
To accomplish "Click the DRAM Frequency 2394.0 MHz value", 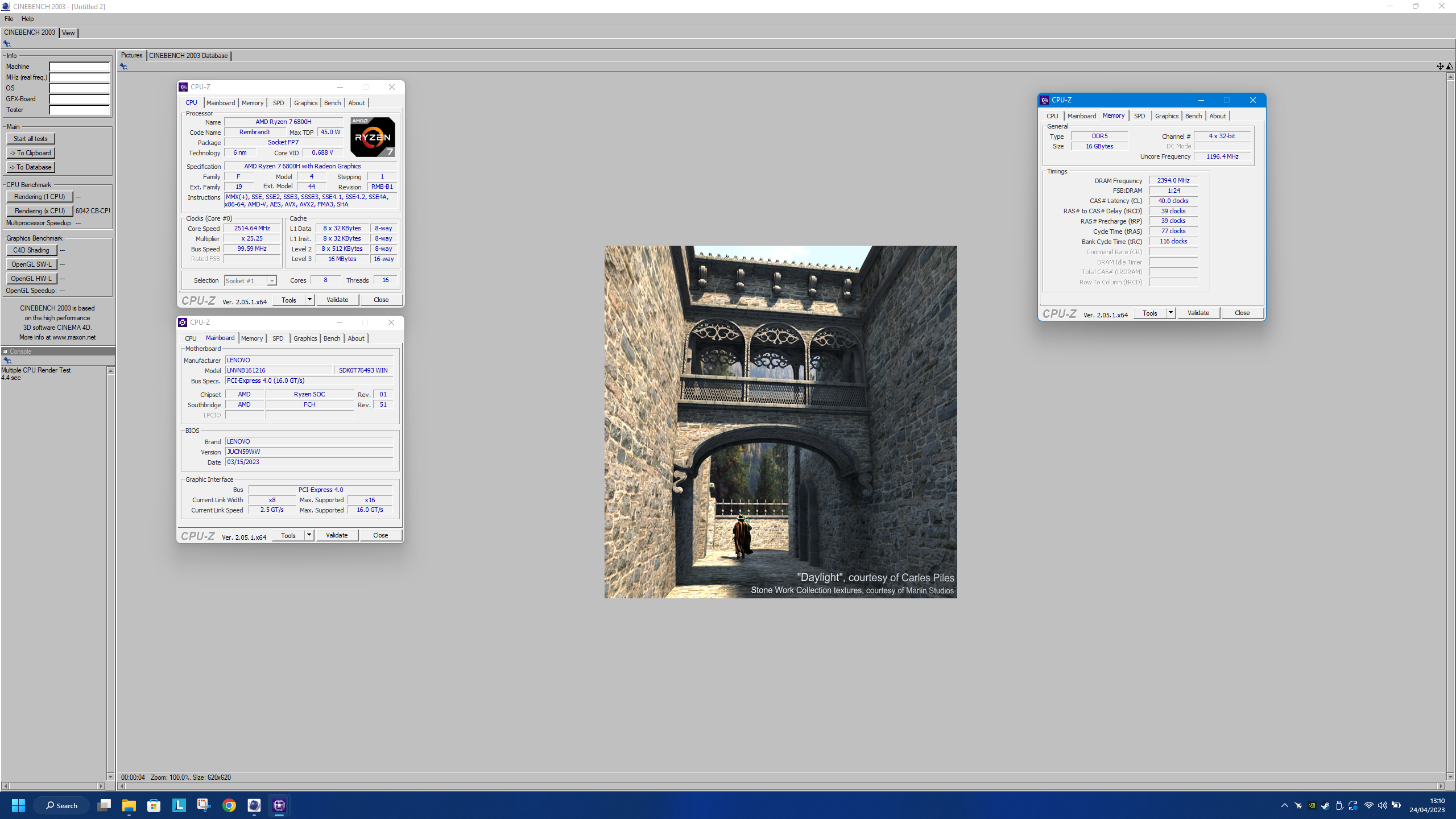I will pos(1173,180).
